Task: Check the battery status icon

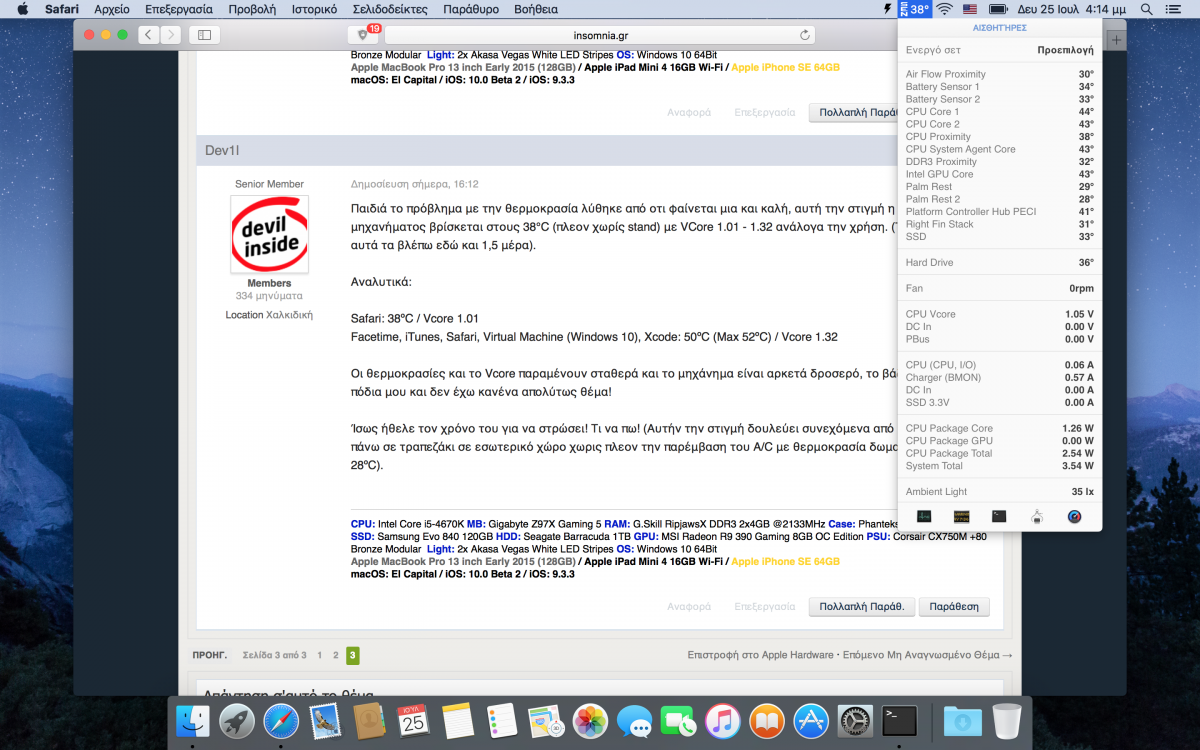Action: pyautogui.click(x=997, y=9)
